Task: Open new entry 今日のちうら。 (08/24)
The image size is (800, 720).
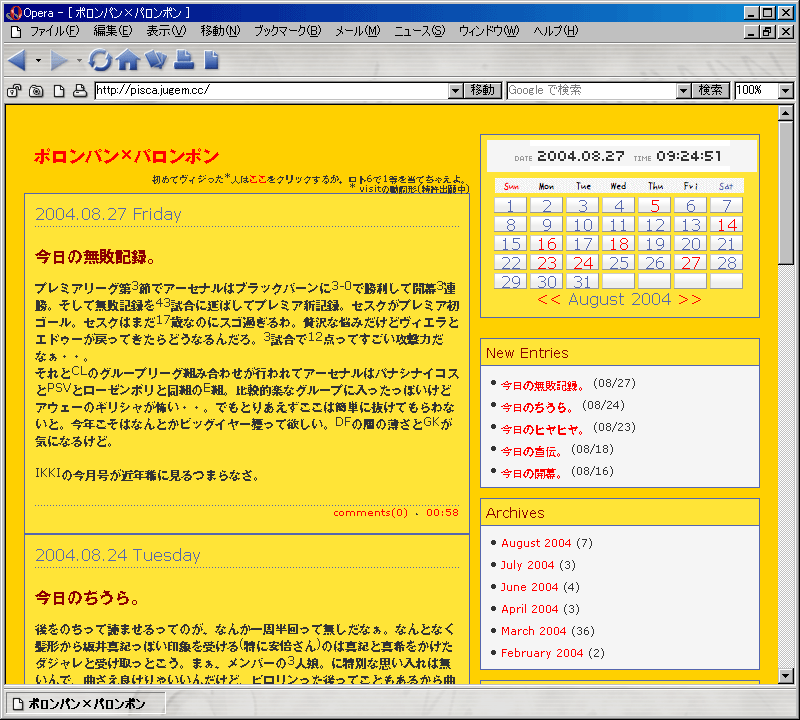Action: click(x=537, y=407)
